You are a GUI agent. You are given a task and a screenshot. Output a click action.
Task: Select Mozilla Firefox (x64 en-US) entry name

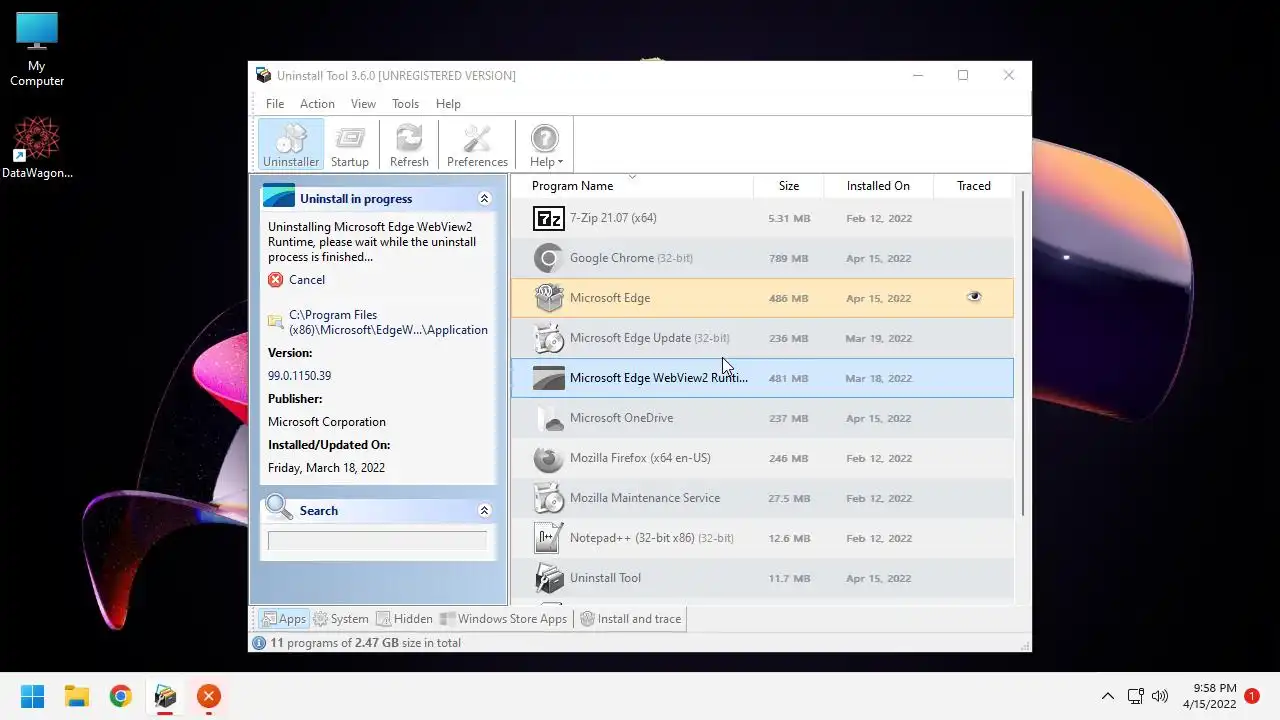pyautogui.click(x=640, y=458)
